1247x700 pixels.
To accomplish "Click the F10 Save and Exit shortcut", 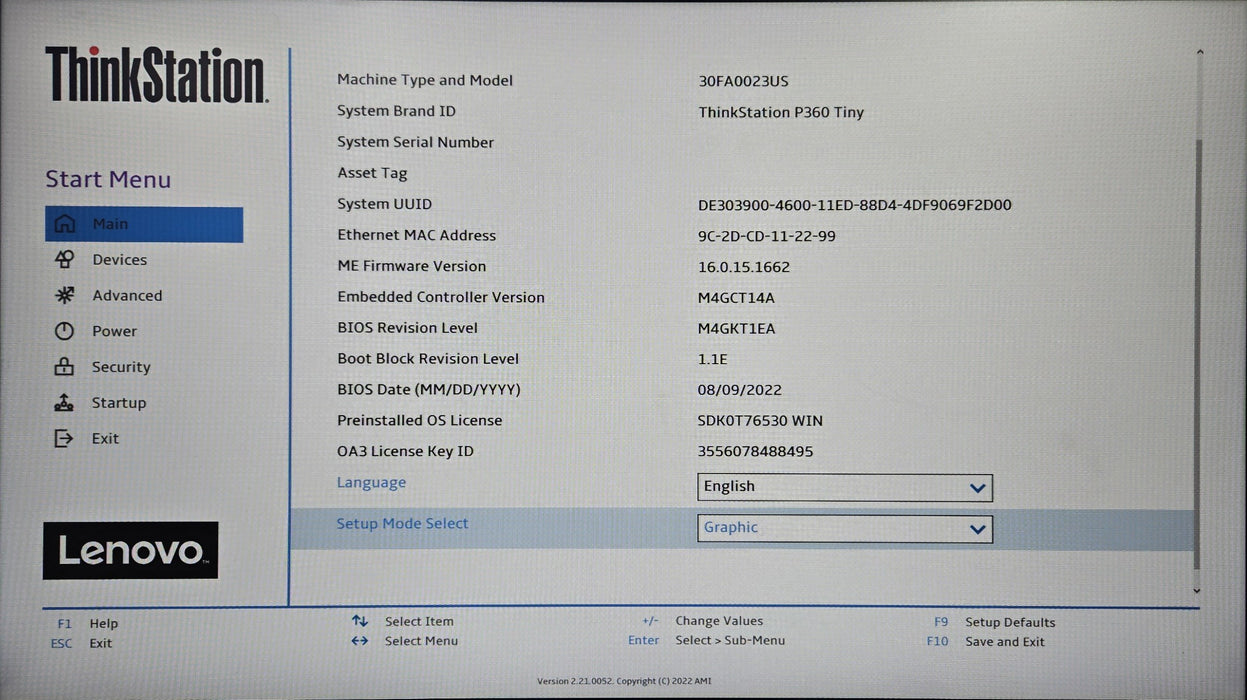I will click(x=986, y=642).
